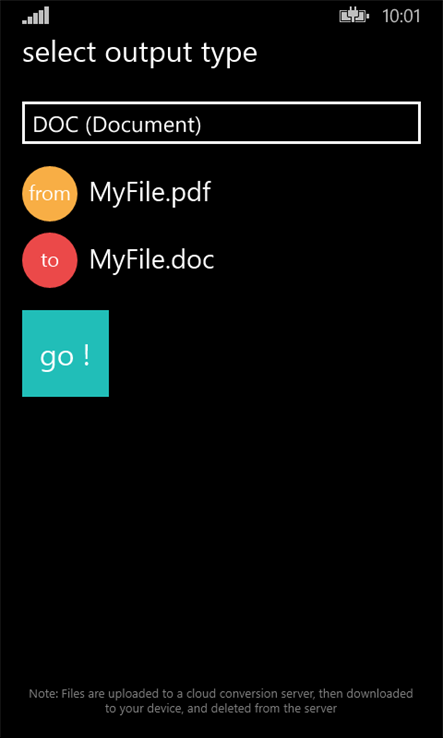The width and height of the screenshot is (443, 738).
Task: Tap the word "Document" in the combo box
Action: (x=144, y=125)
